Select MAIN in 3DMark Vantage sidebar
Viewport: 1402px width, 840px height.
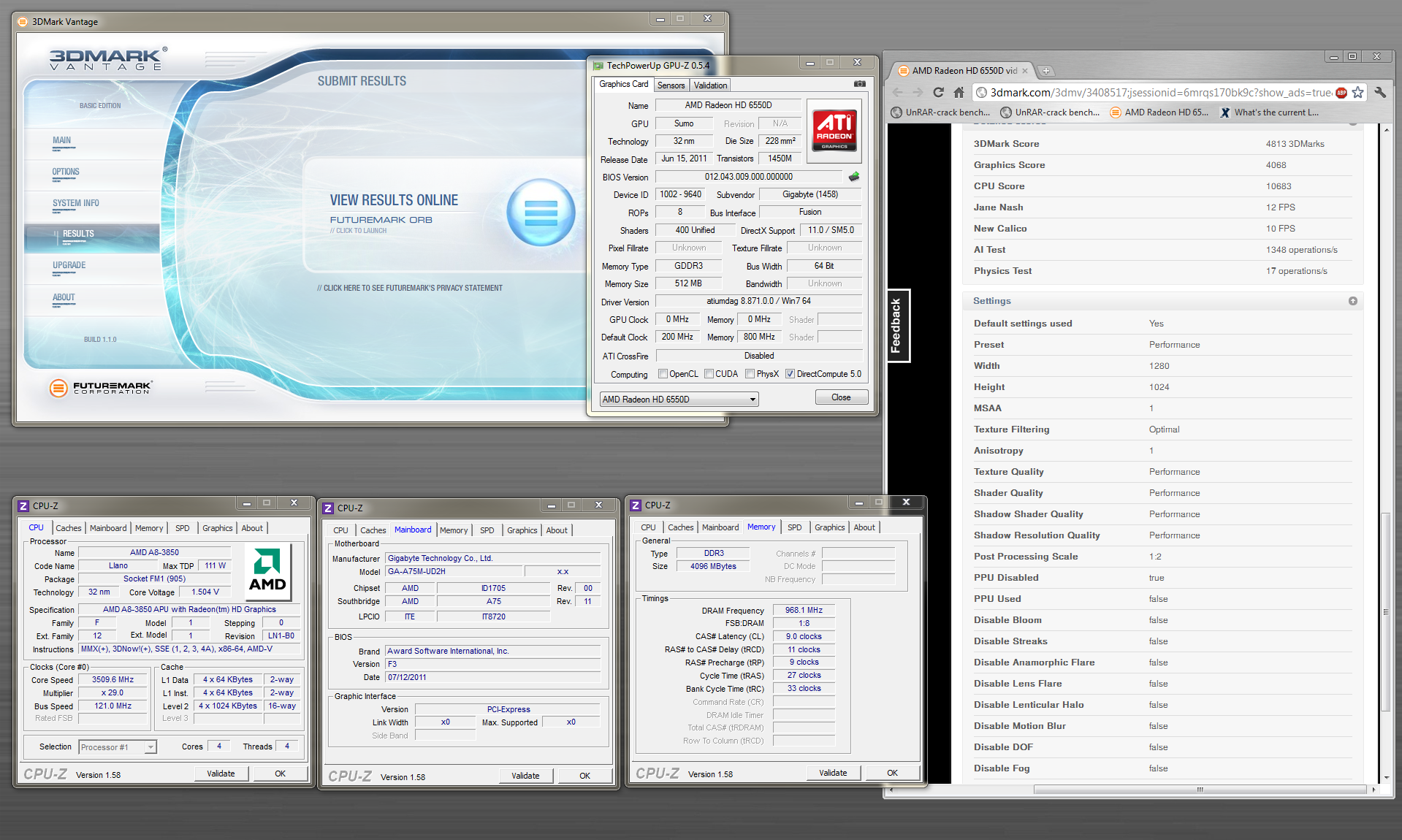tap(61, 141)
